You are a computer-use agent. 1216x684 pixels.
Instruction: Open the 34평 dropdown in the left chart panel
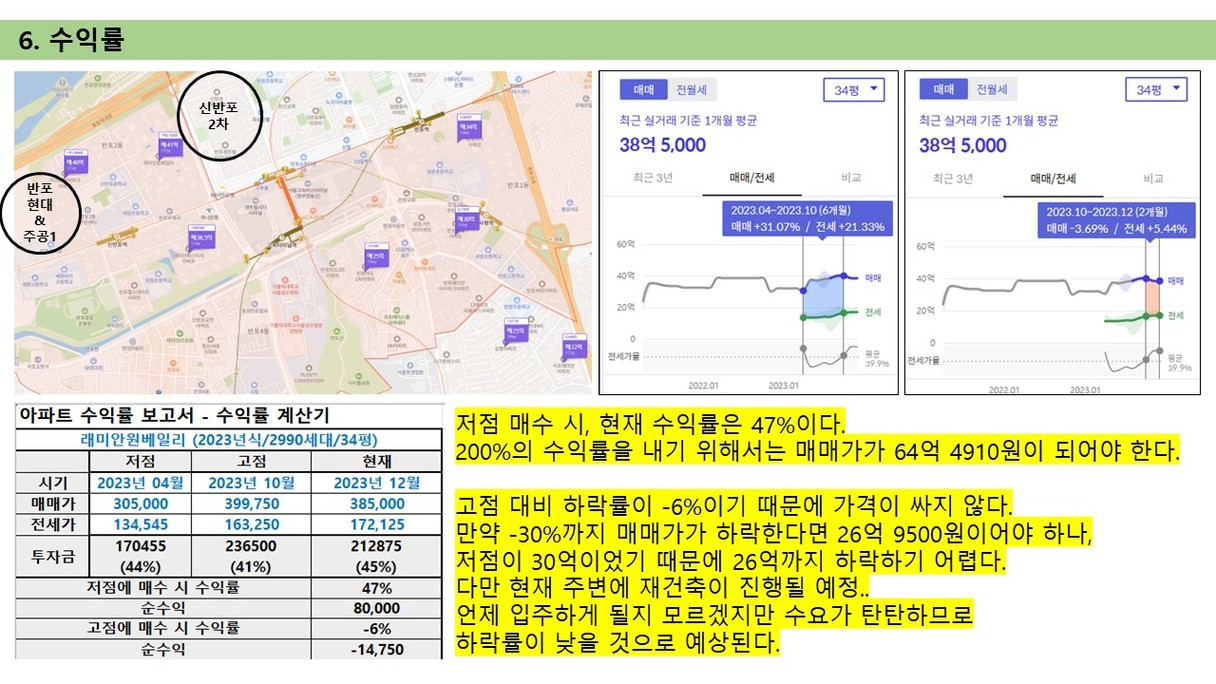(854, 90)
